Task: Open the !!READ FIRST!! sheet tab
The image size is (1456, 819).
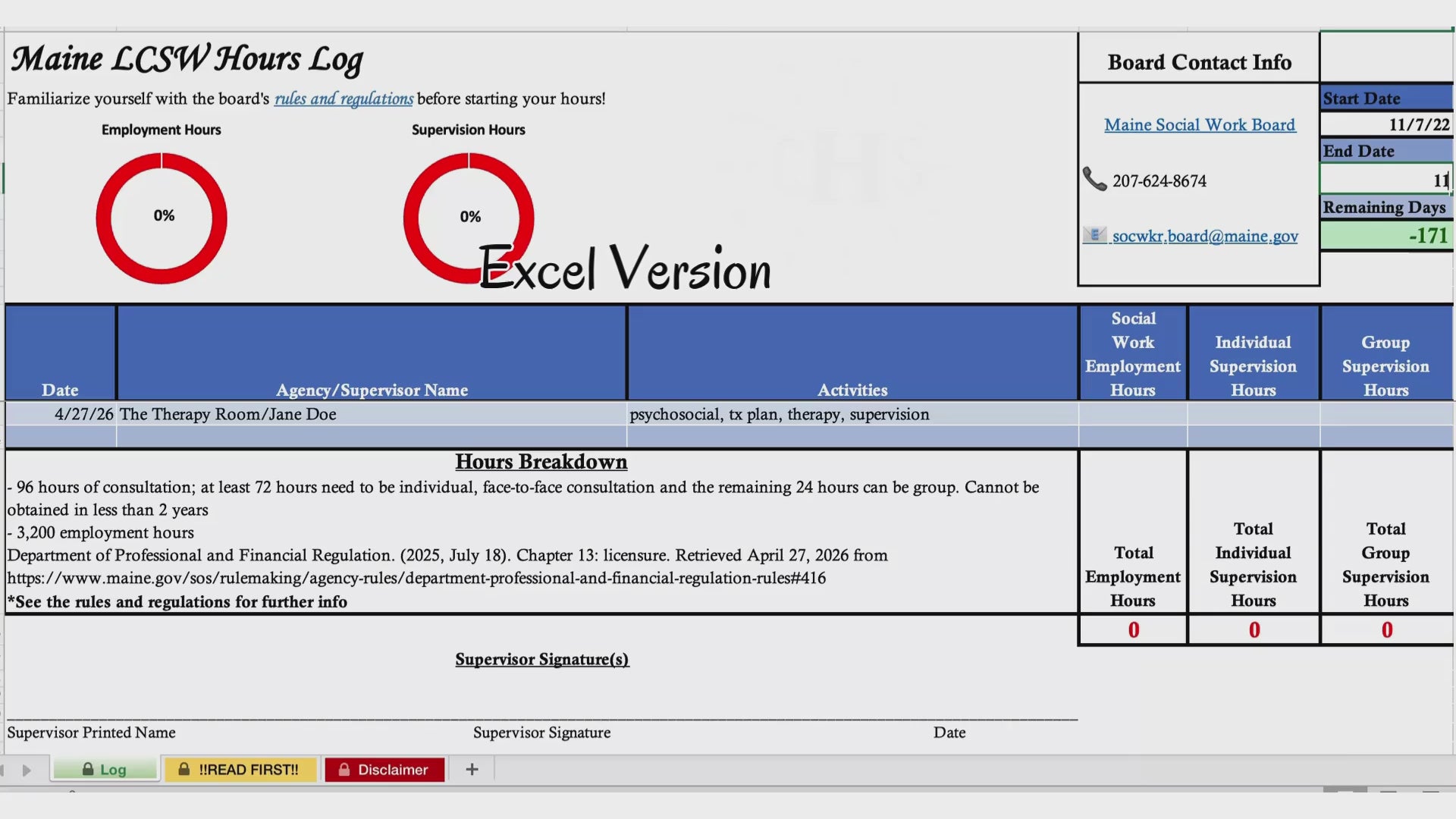Action: click(240, 769)
